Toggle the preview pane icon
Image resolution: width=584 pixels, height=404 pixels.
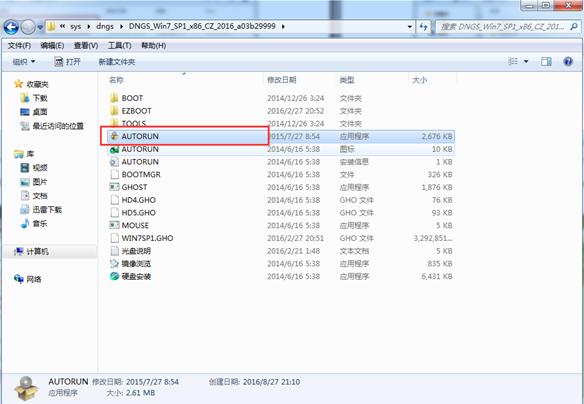tap(546, 61)
